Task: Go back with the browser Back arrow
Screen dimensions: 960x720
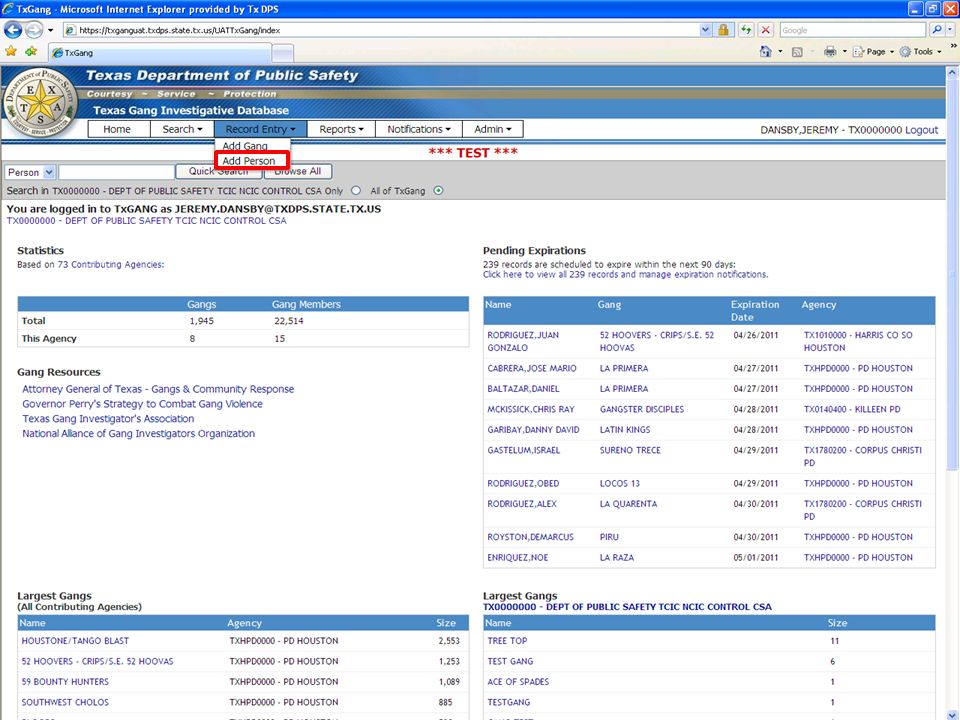Action: (13, 29)
